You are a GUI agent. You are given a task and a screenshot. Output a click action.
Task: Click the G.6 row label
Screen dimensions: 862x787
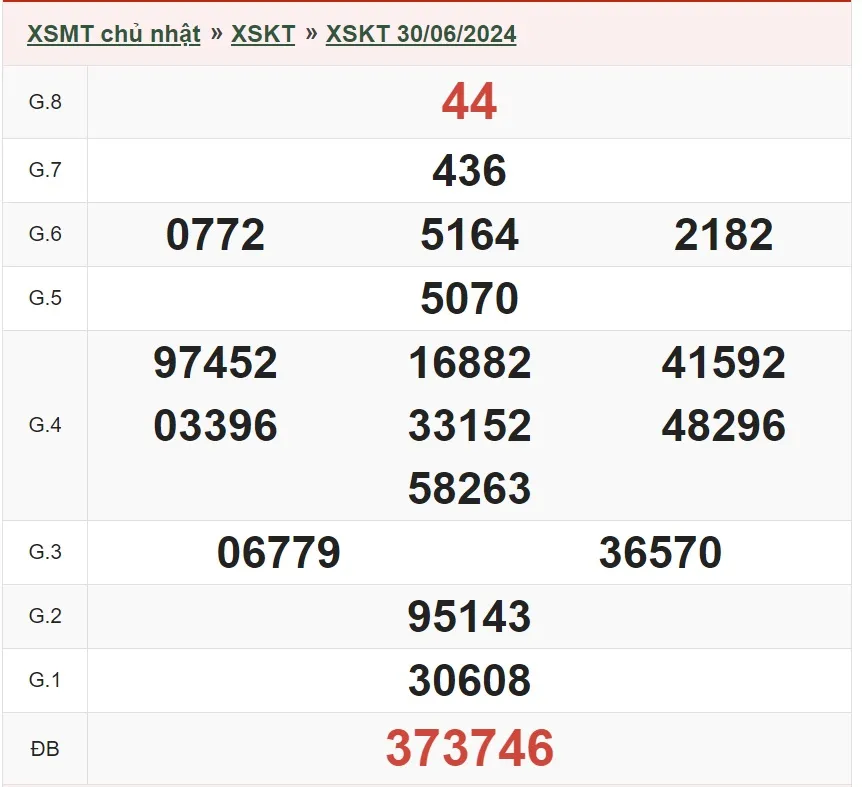(x=45, y=234)
